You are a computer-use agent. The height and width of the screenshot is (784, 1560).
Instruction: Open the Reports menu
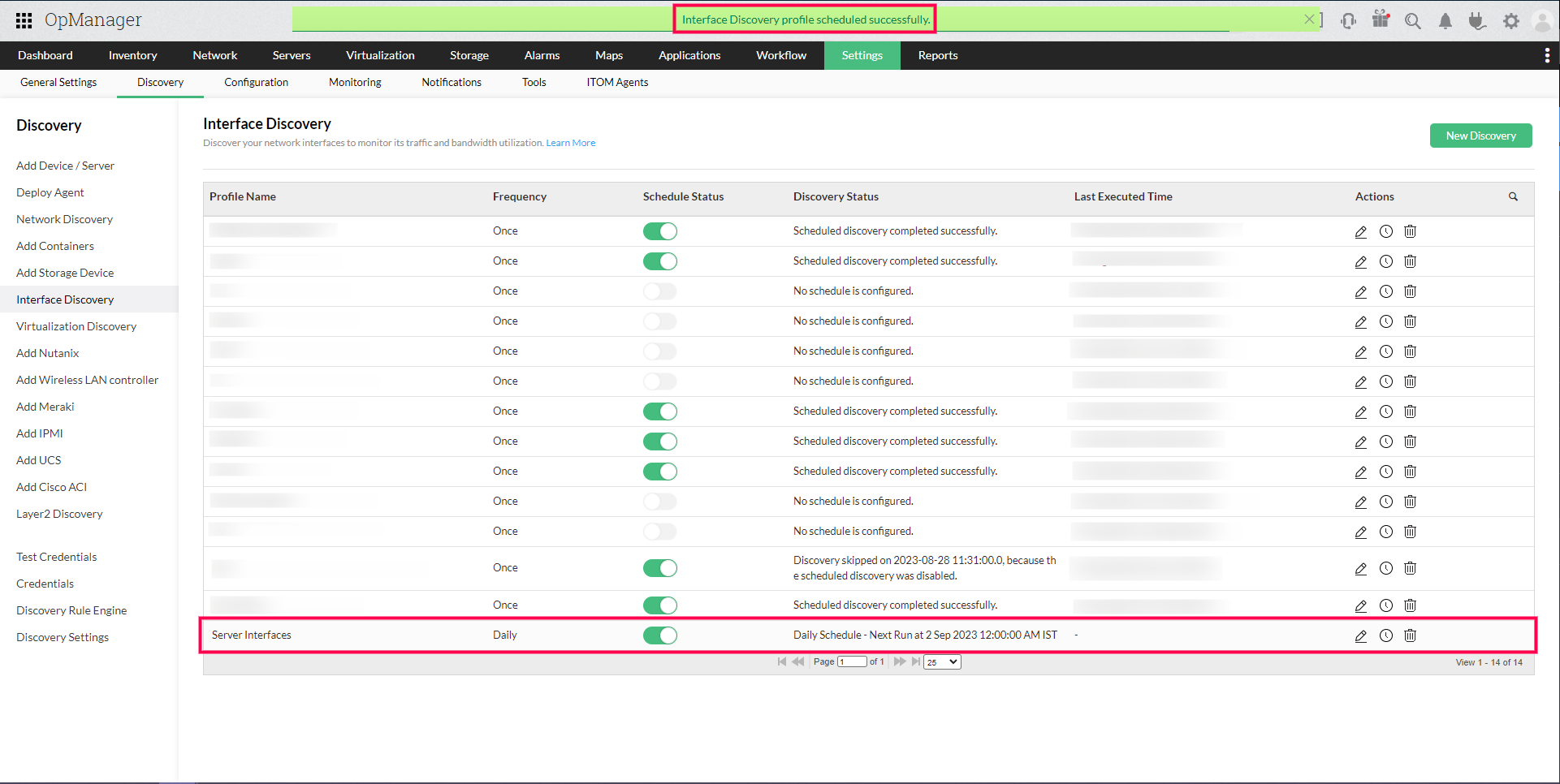938,55
